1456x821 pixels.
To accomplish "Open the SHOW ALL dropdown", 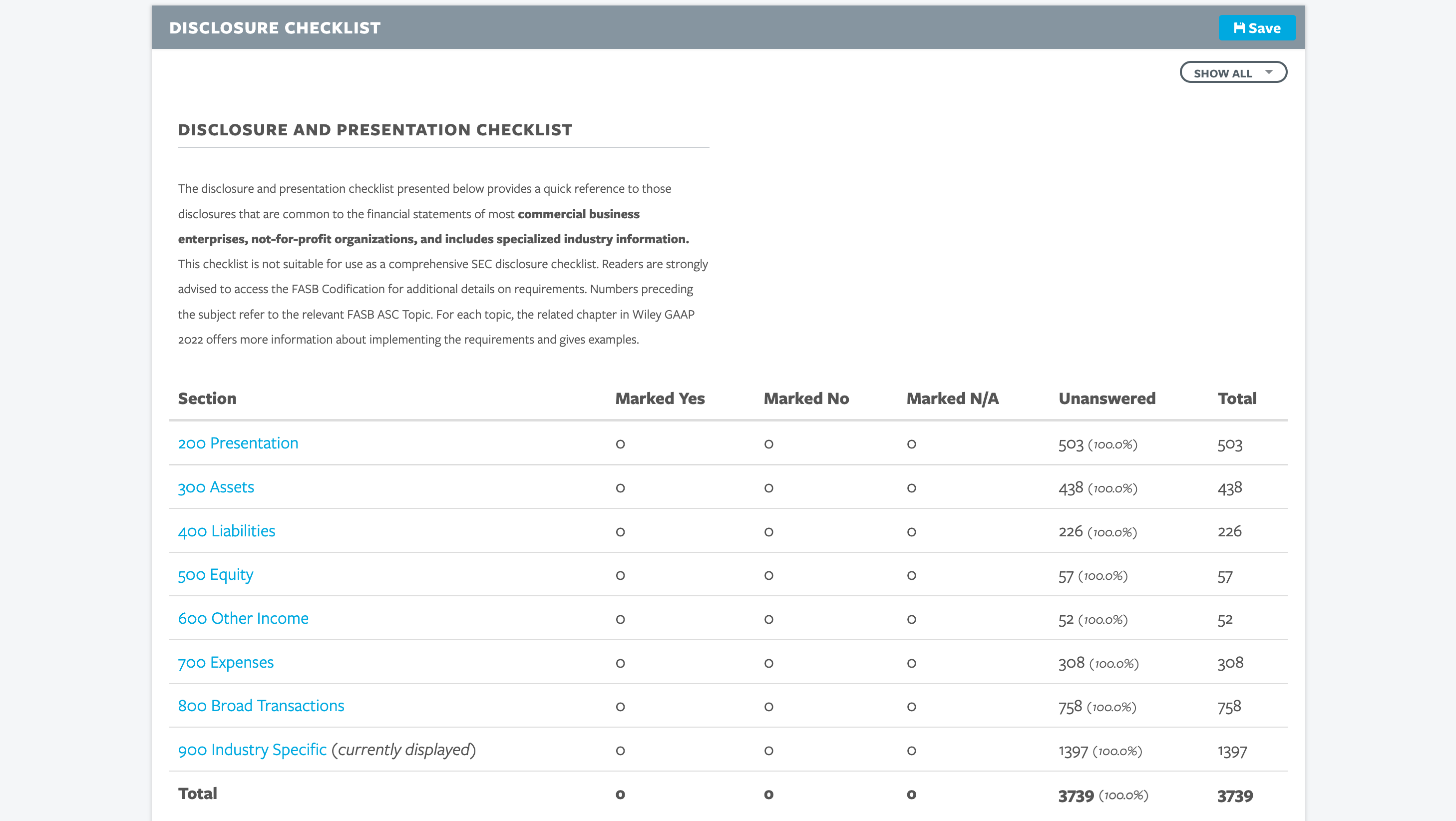I will pos(1233,72).
